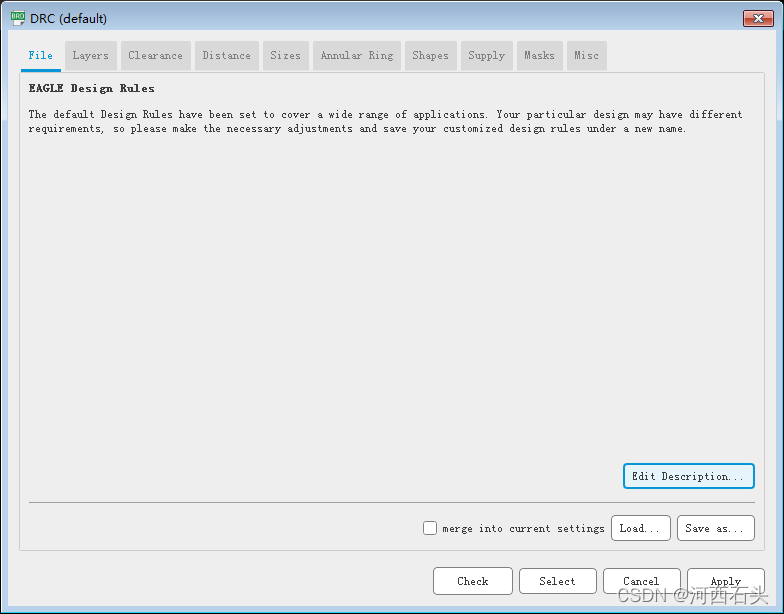View the Shapes tab
Image resolution: width=784 pixels, height=614 pixels.
click(x=431, y=56)
